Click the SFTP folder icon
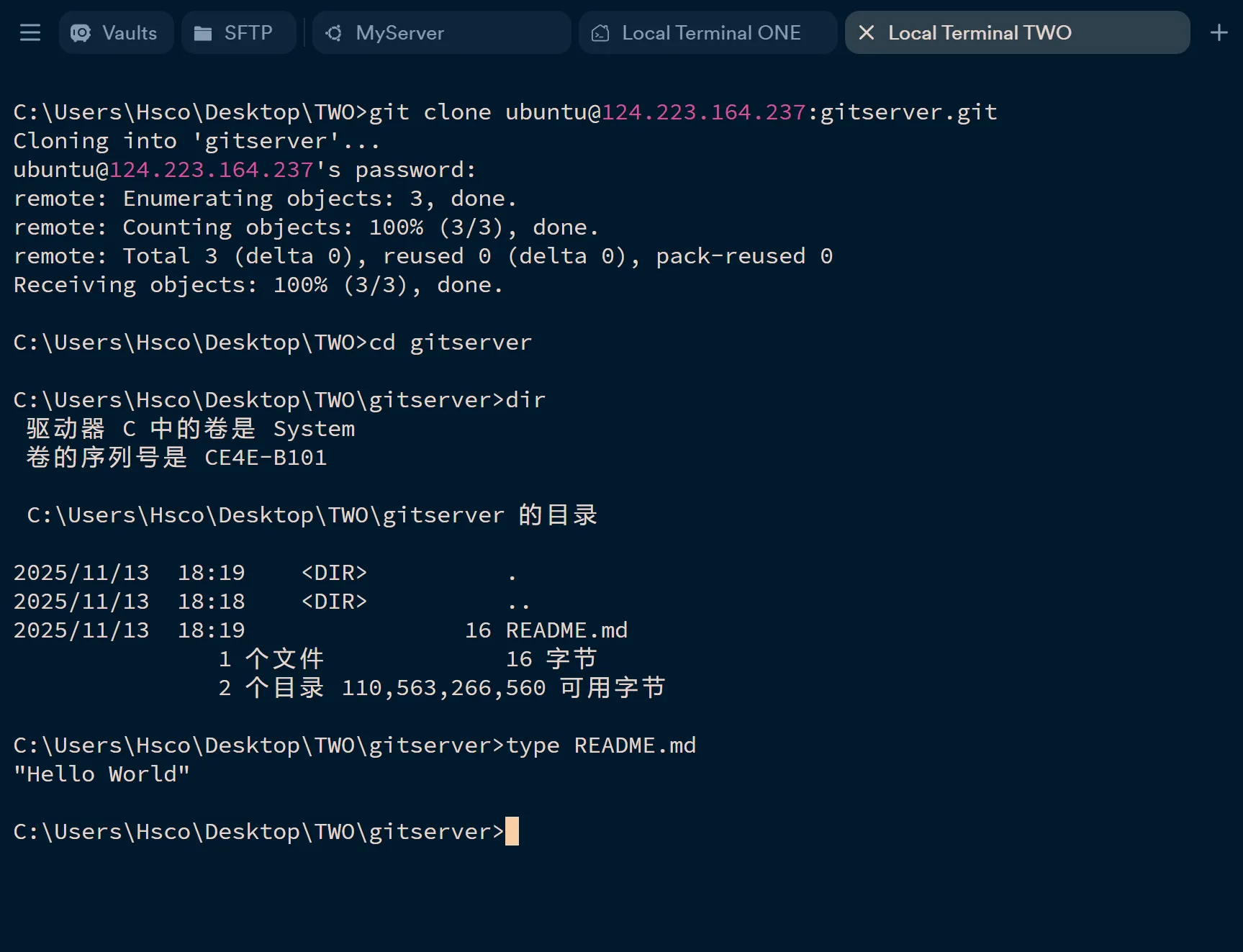The image size is (1243, 952). pyautogui.click(x=203, y=33)
